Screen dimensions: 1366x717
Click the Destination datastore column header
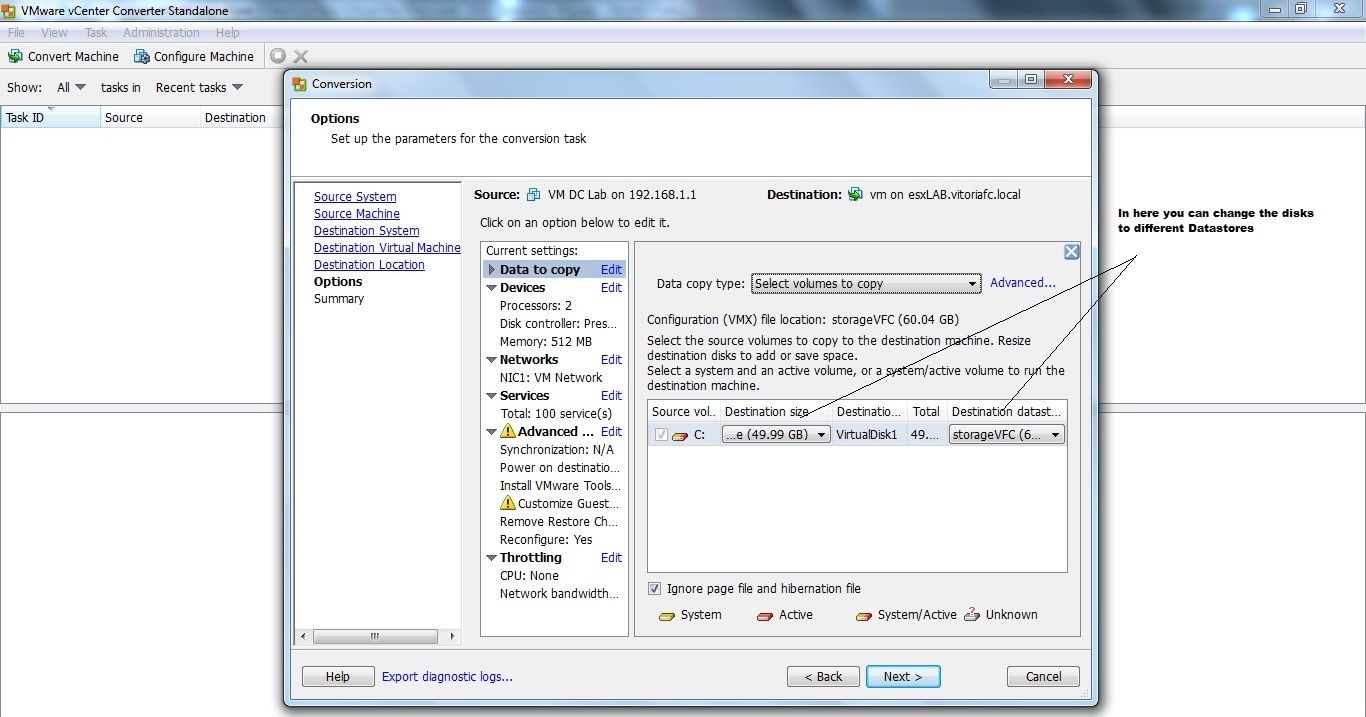click(x=1007, y=411)
